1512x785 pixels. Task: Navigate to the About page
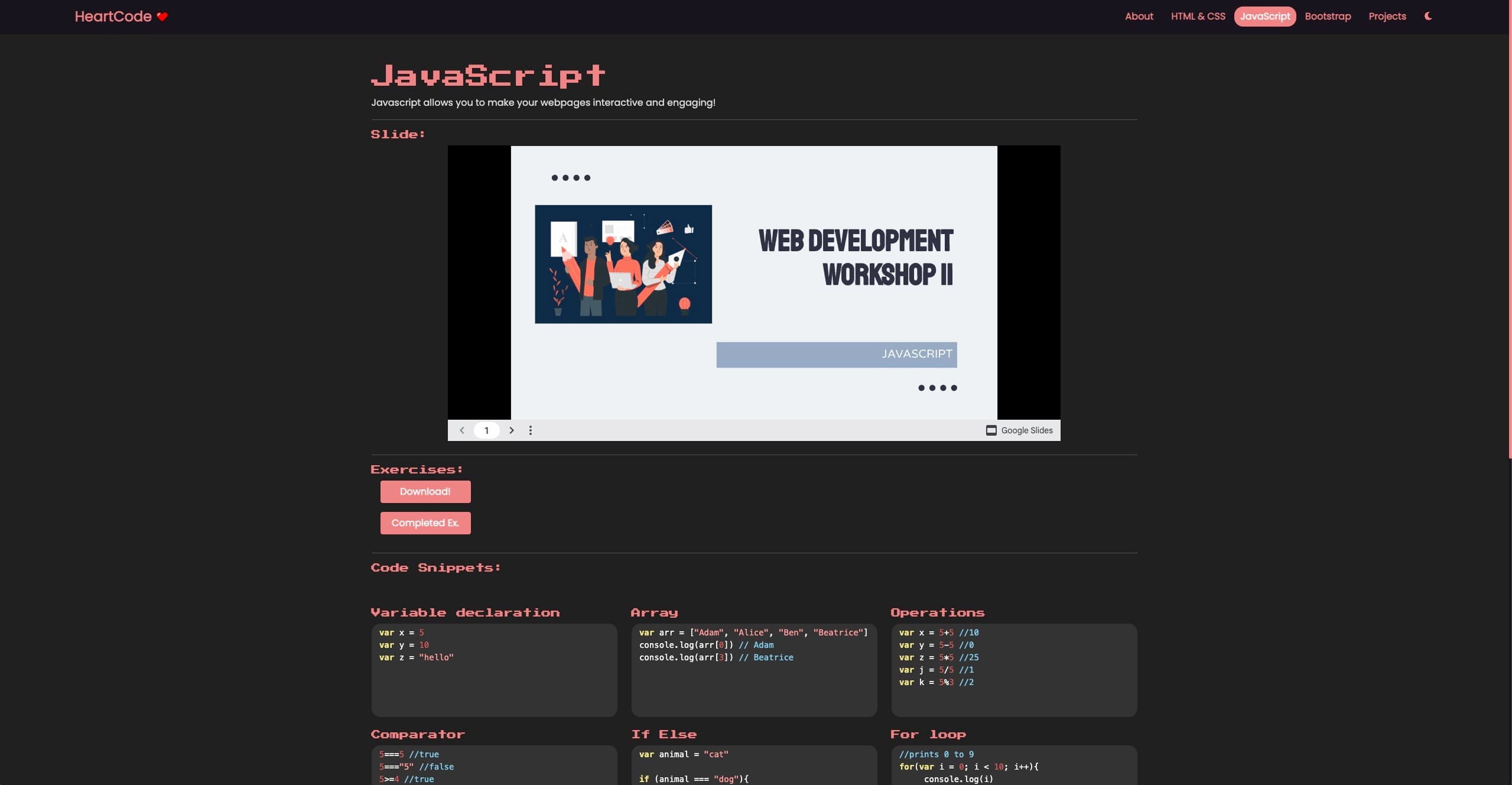pyautogui.click(x=1138, y=16)
